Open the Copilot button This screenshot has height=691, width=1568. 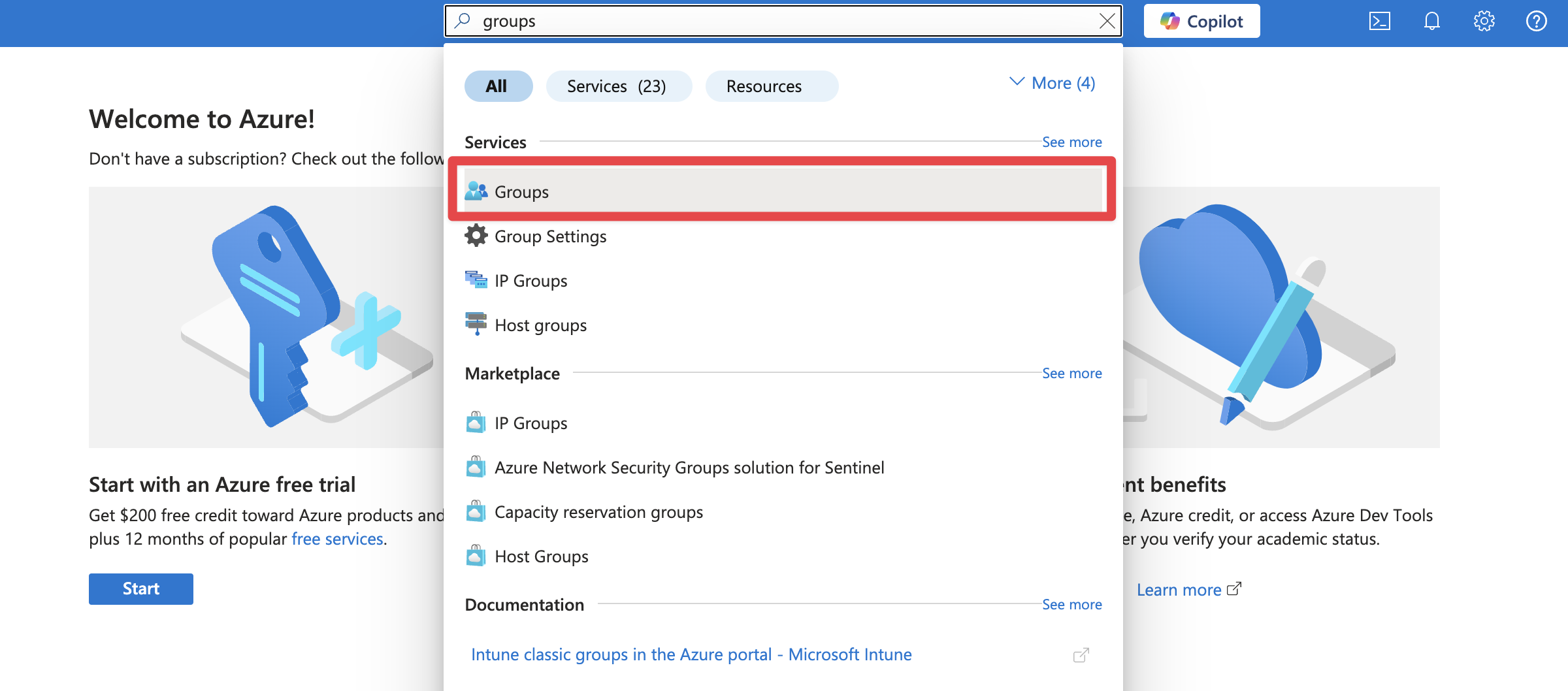tap(1201, 22)
